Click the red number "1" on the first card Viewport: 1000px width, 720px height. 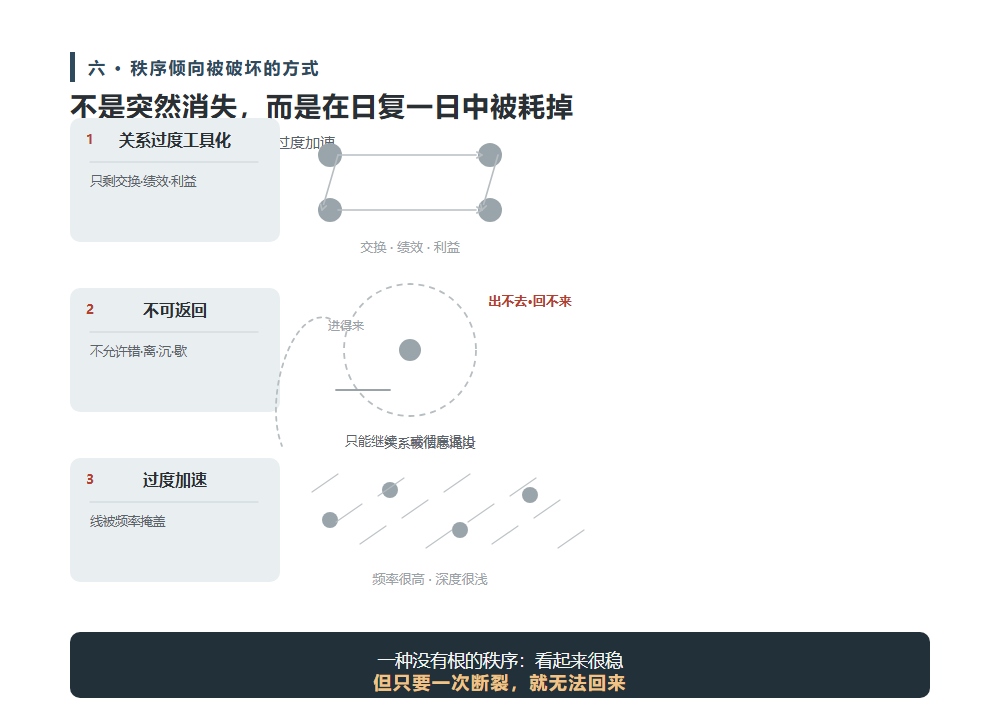(x=90, y=139)
